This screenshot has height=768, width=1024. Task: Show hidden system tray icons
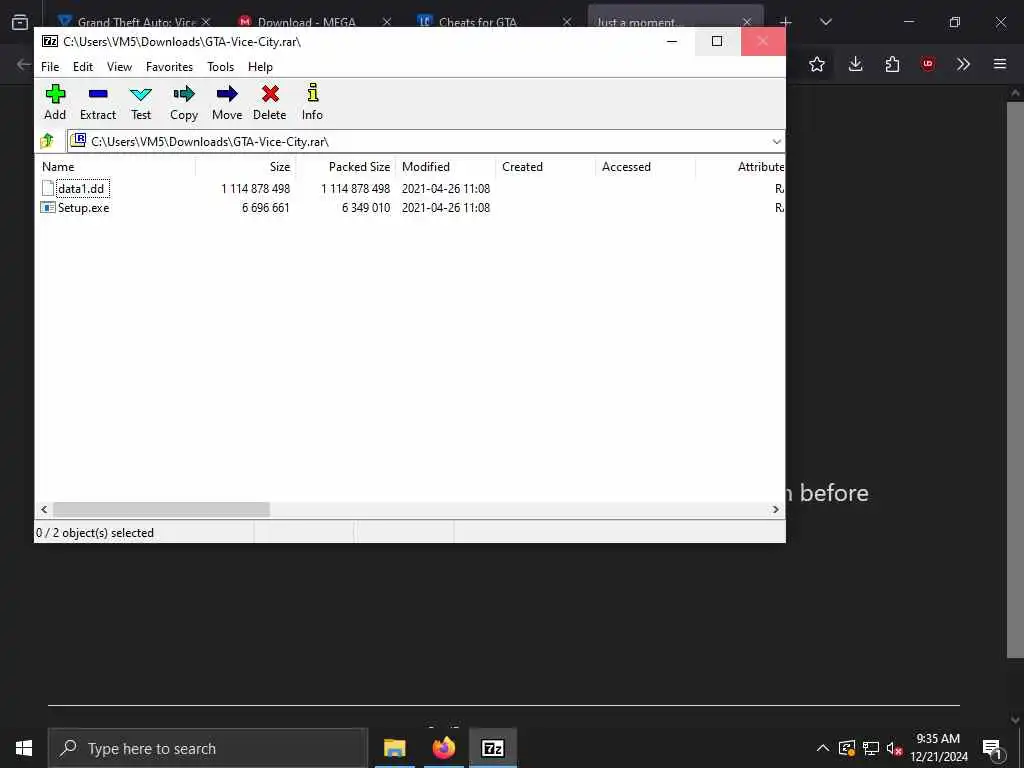[x=823, y=748]
